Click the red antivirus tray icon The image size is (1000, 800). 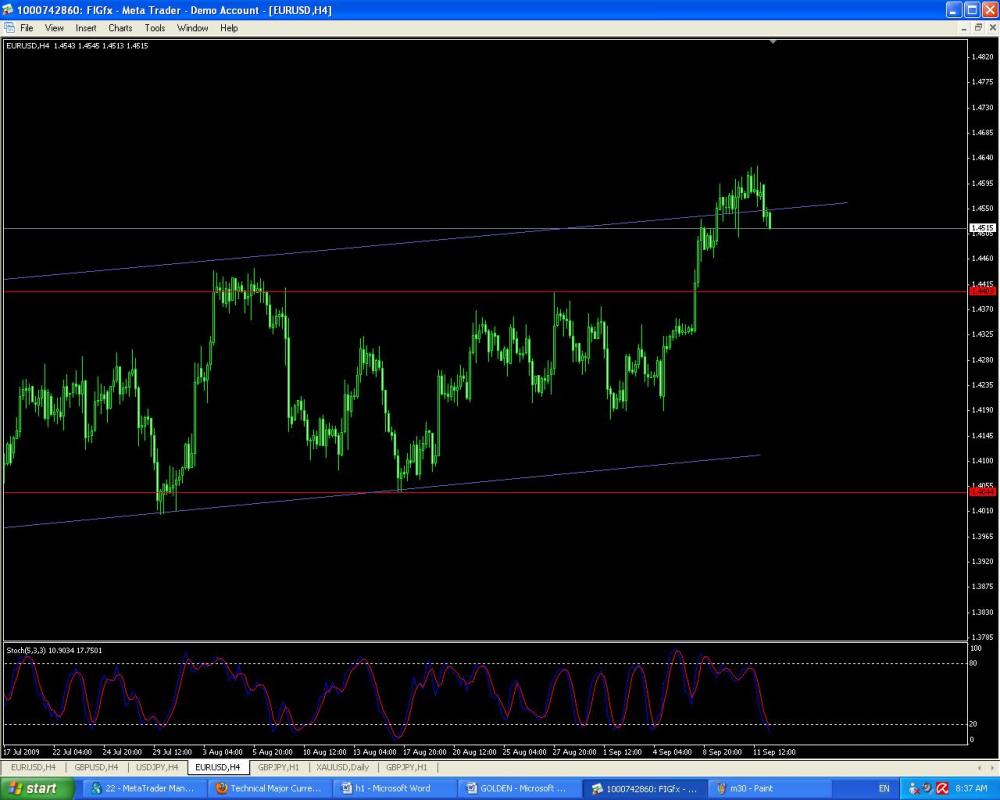tap(941, 788)
